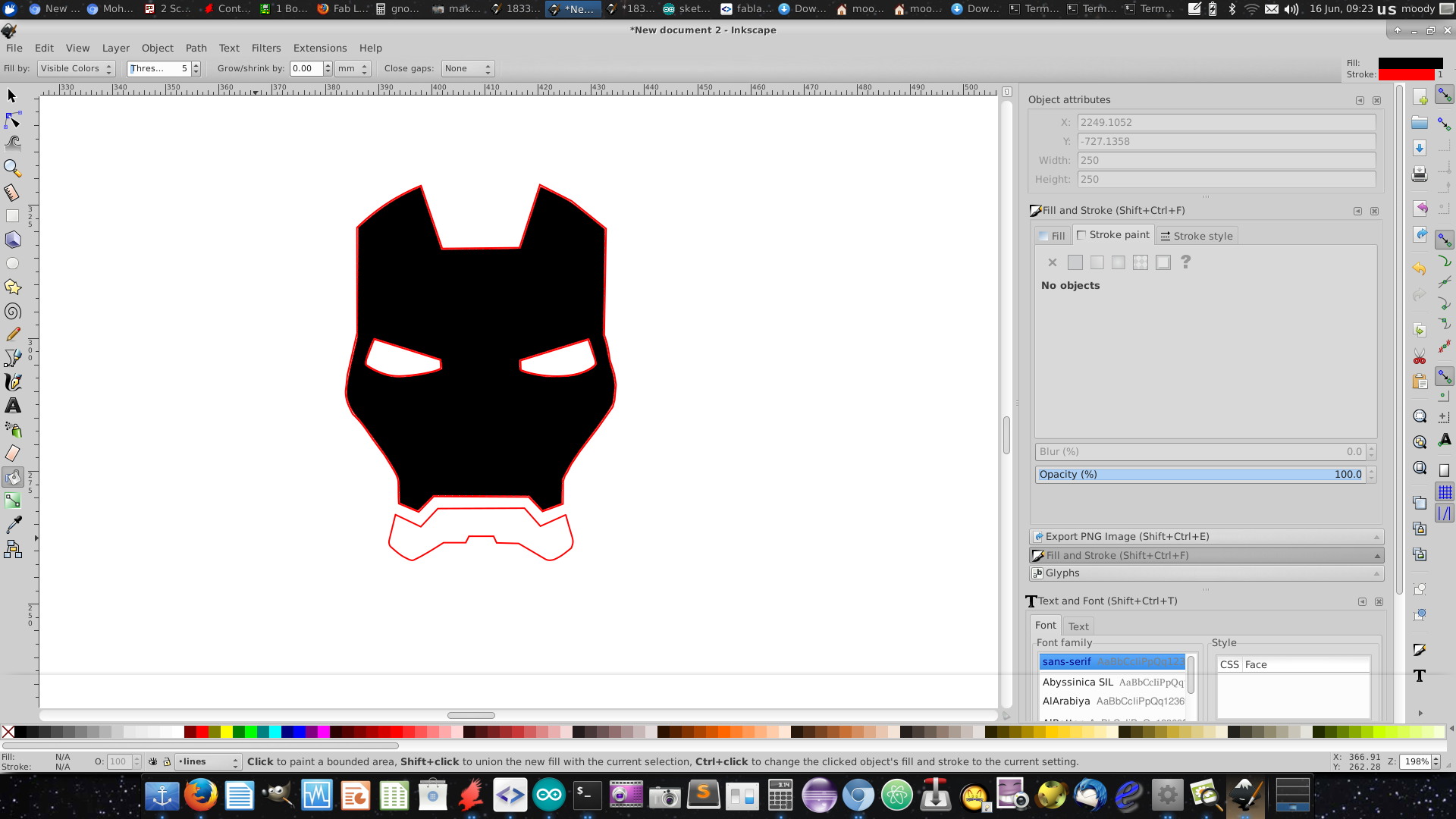Select the node edit tool
This screenshot has width=1456, height=819.
pyautogui.click(x=12, y=120)
